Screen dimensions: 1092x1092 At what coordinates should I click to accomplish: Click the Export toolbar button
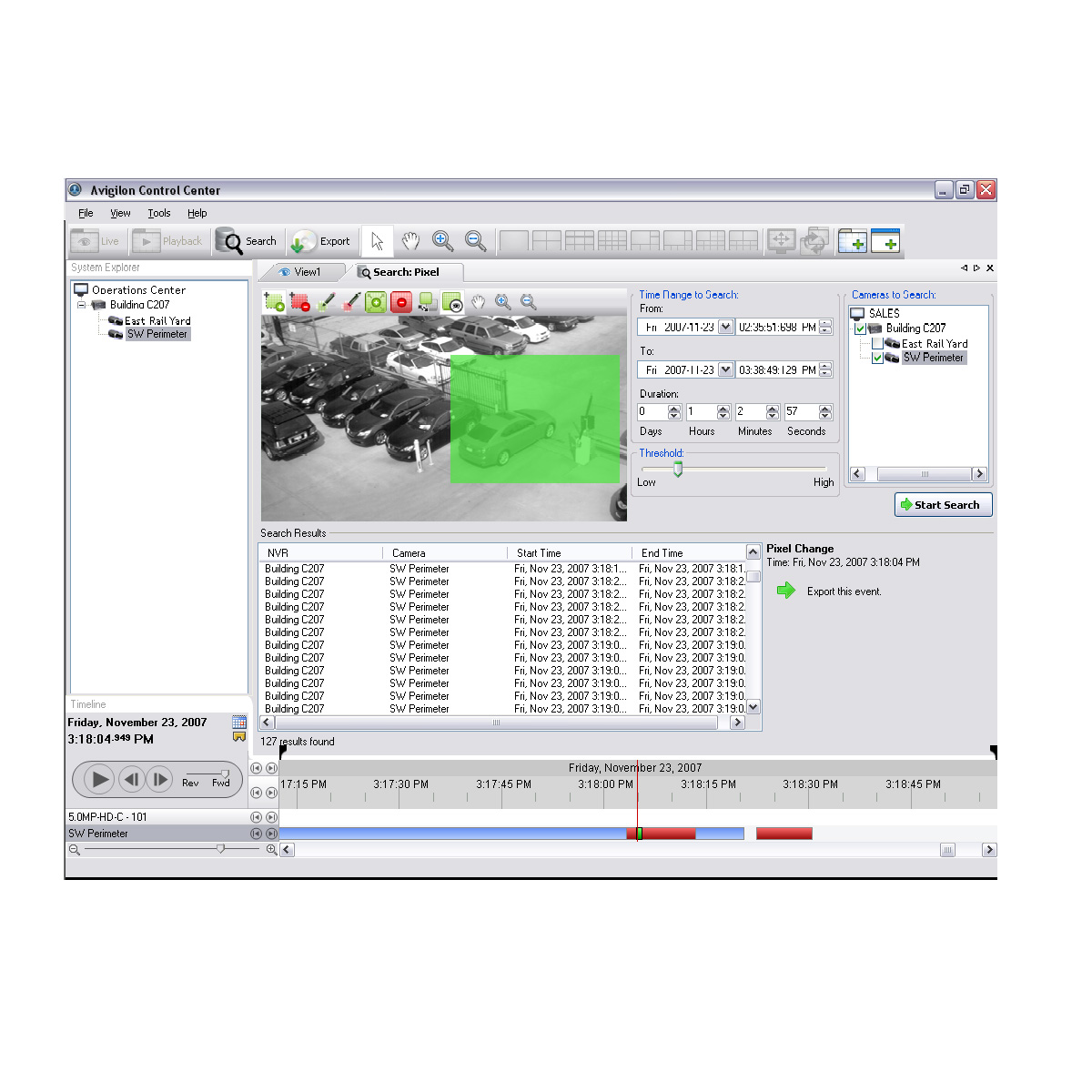320,241
